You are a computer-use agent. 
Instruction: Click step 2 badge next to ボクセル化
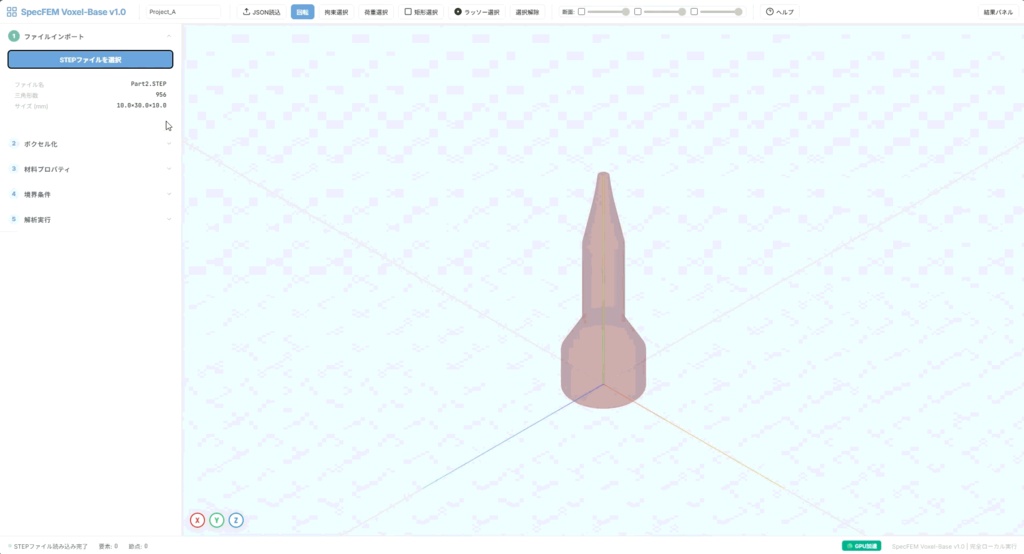click(14, 144)
